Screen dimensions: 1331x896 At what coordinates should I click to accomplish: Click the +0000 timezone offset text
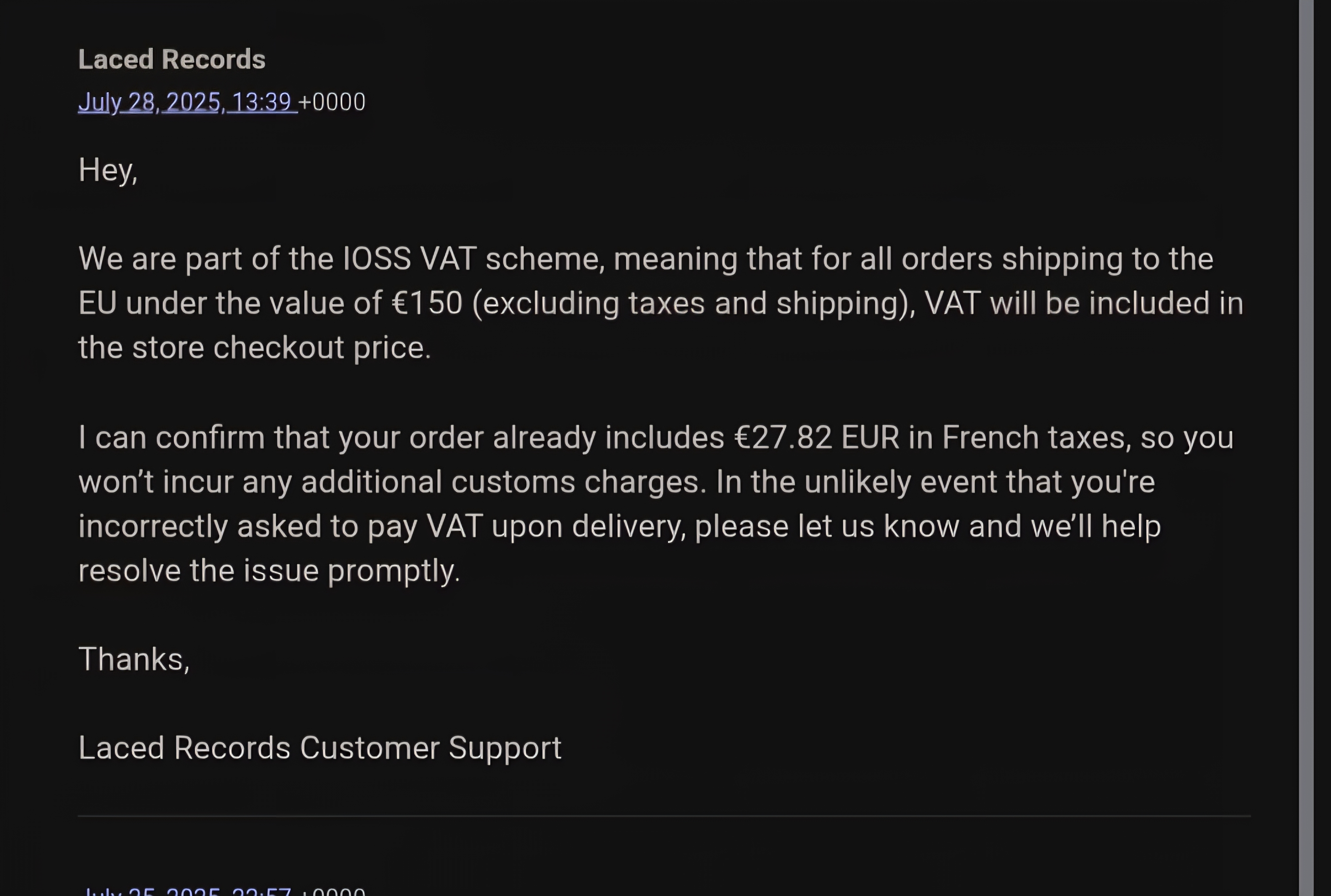pos(332,102)
